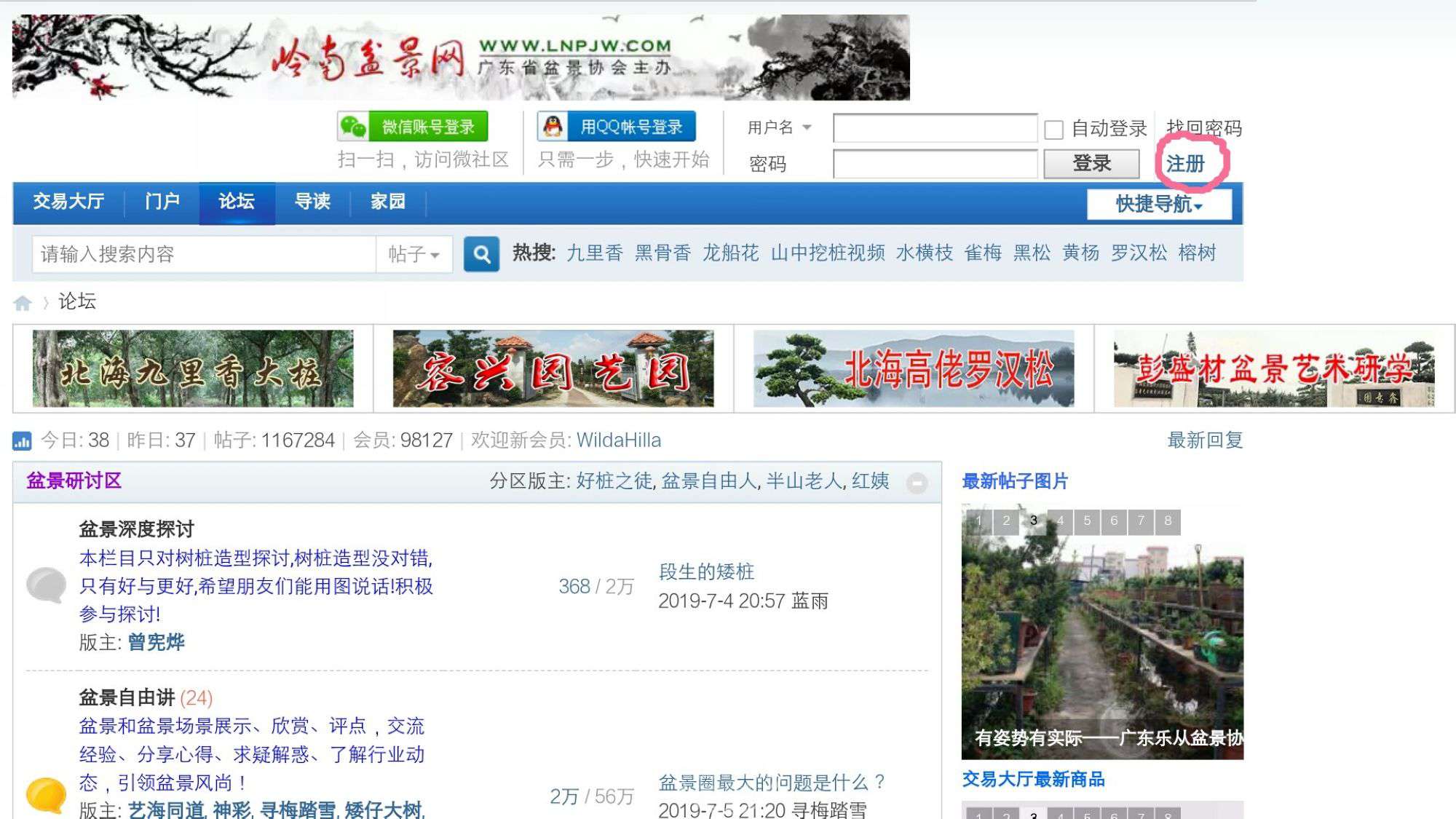
Task: Open the 用户名 login type dropdown
Action: [x=779, y=127]
